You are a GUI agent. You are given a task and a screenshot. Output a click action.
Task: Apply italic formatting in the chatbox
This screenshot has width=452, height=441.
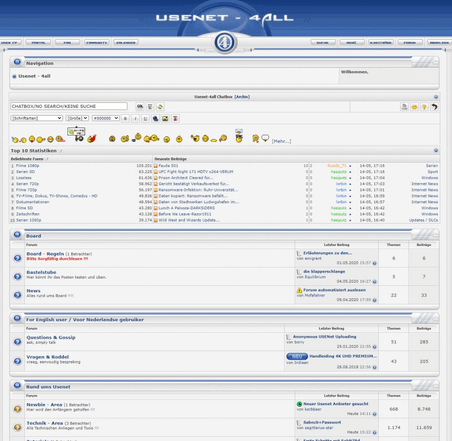135,118
